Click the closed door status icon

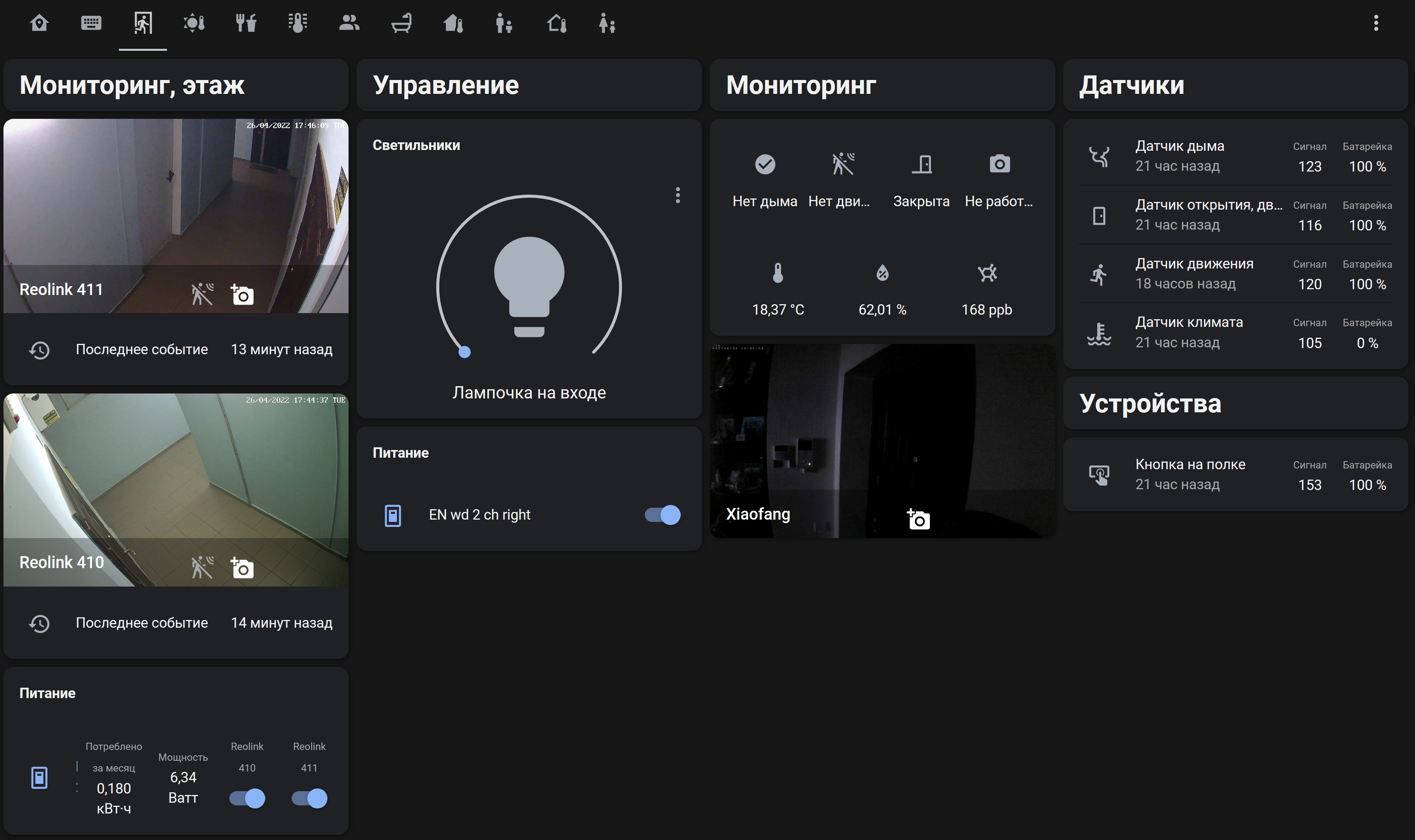[x=921, y=164]
